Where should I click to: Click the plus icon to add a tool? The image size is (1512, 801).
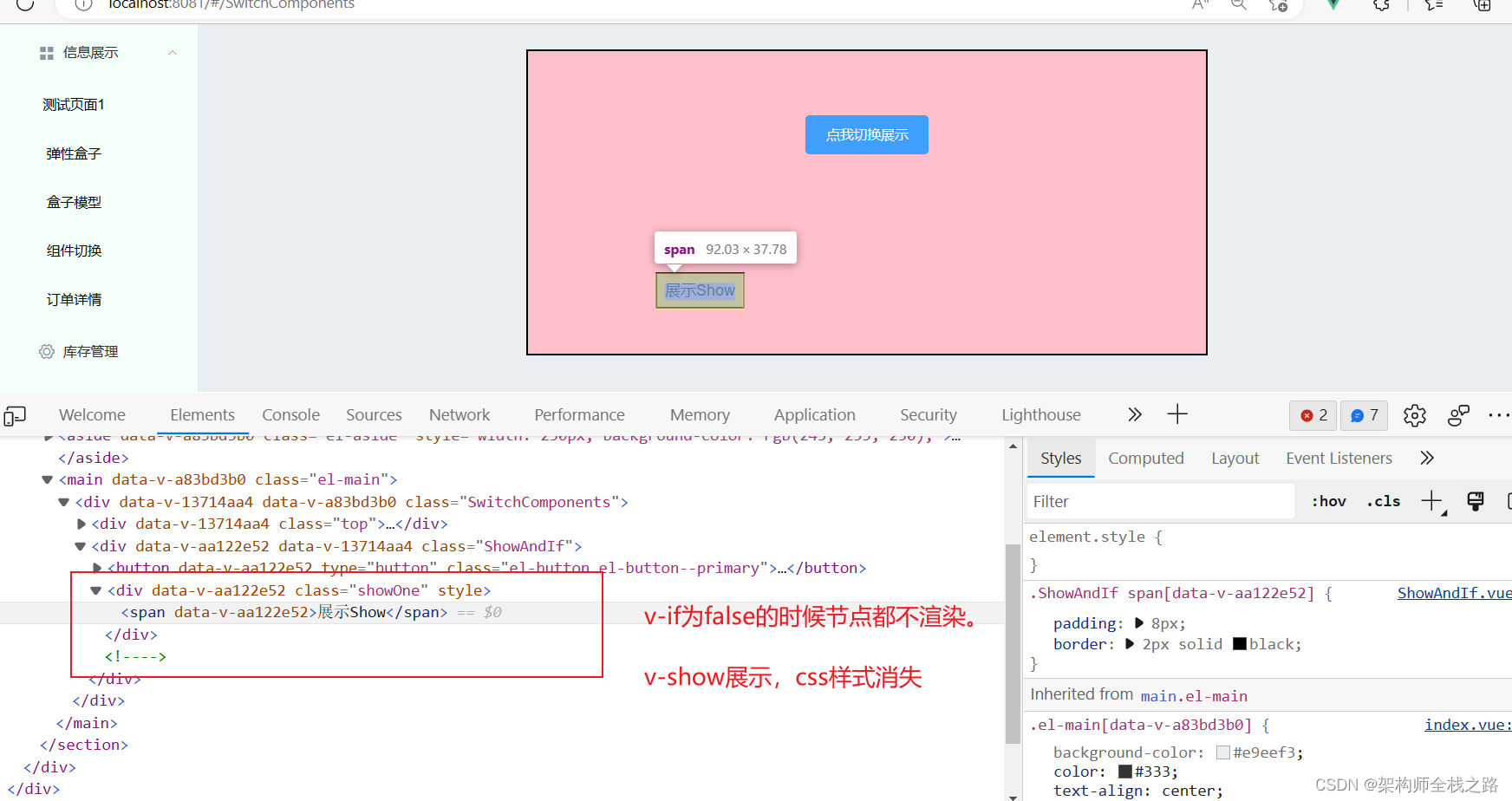pyautogui.click(x=1176, y=414)
